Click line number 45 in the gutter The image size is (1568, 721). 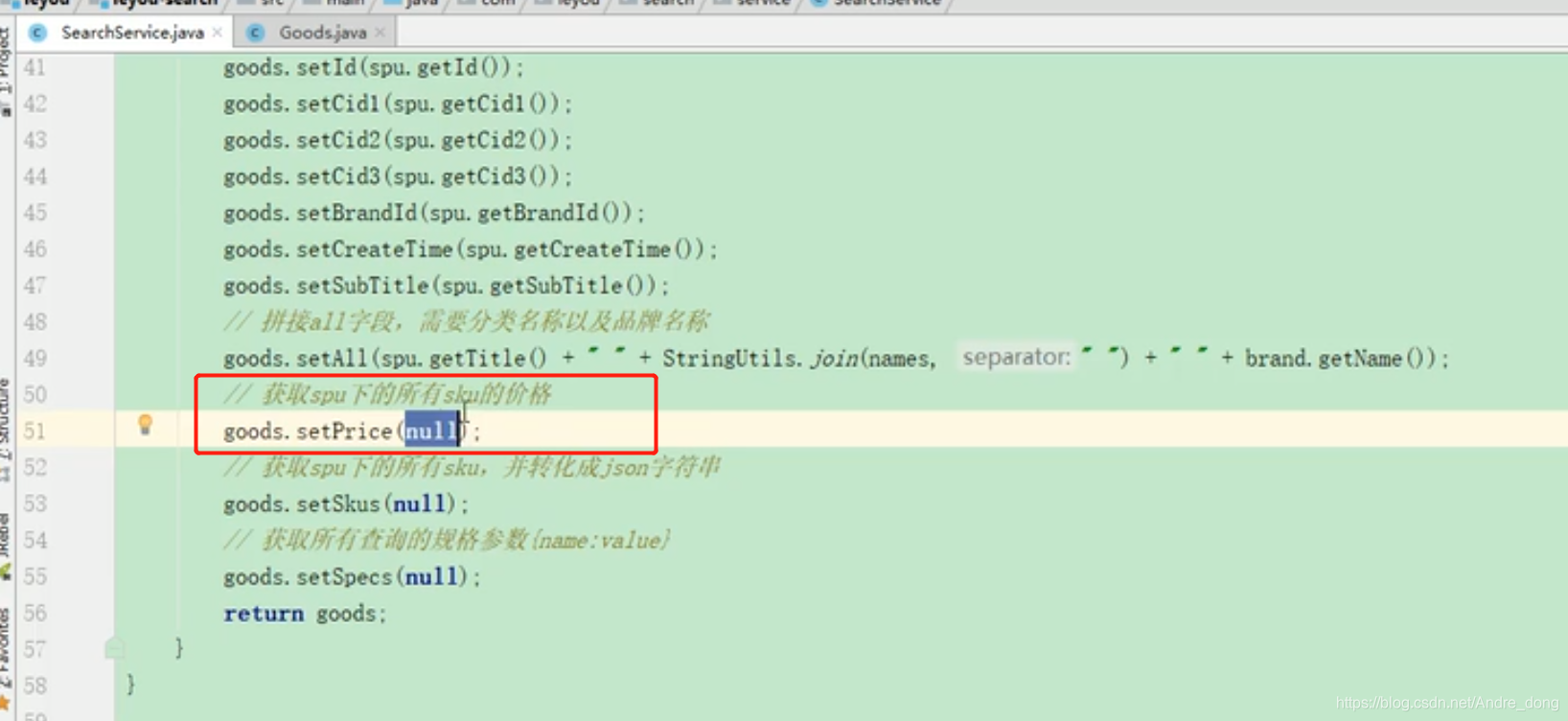[x=35, y=214]
